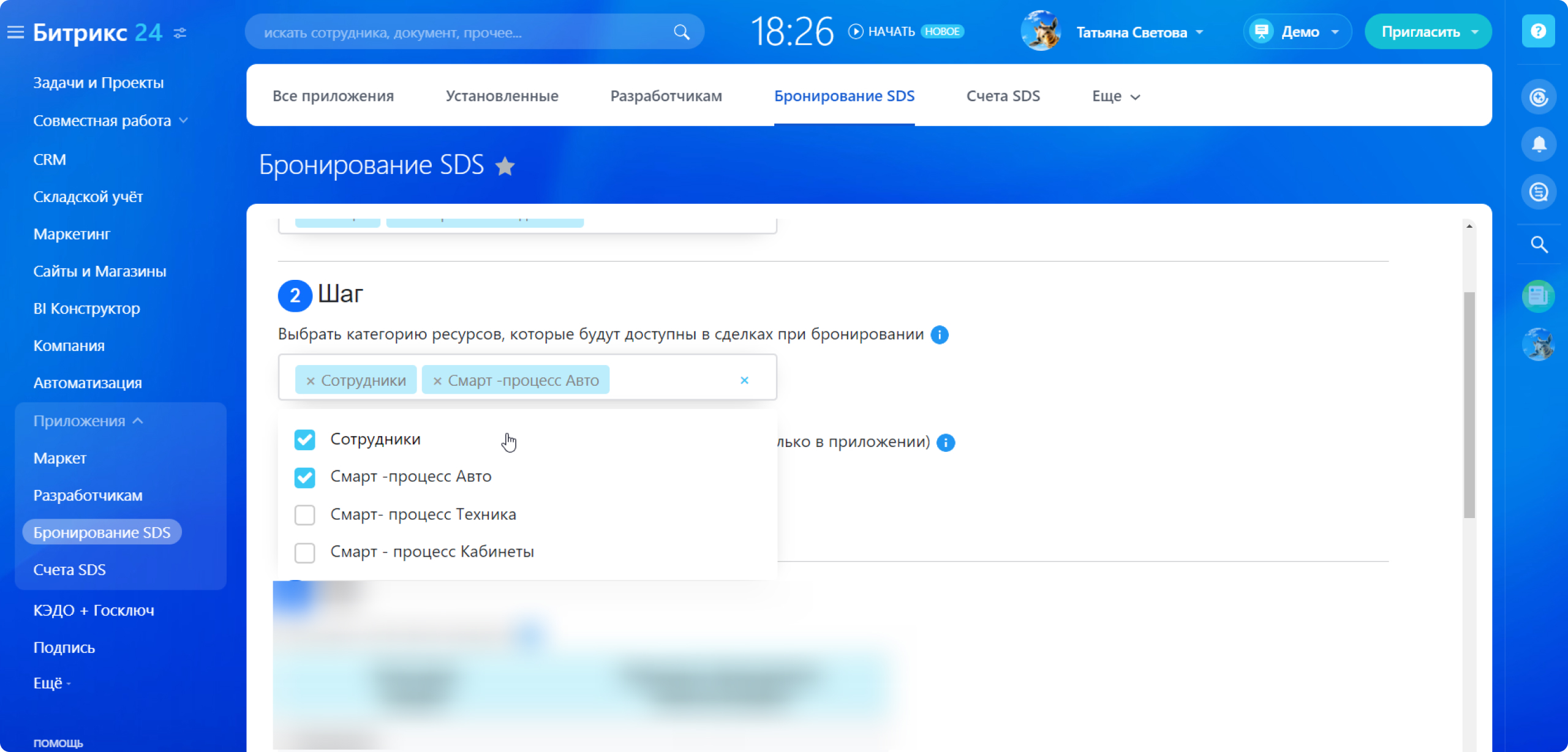Viewport: 1568px width, 752px height.
Task: Click info icon beside resource category text
Action: (x=939, y=335)
